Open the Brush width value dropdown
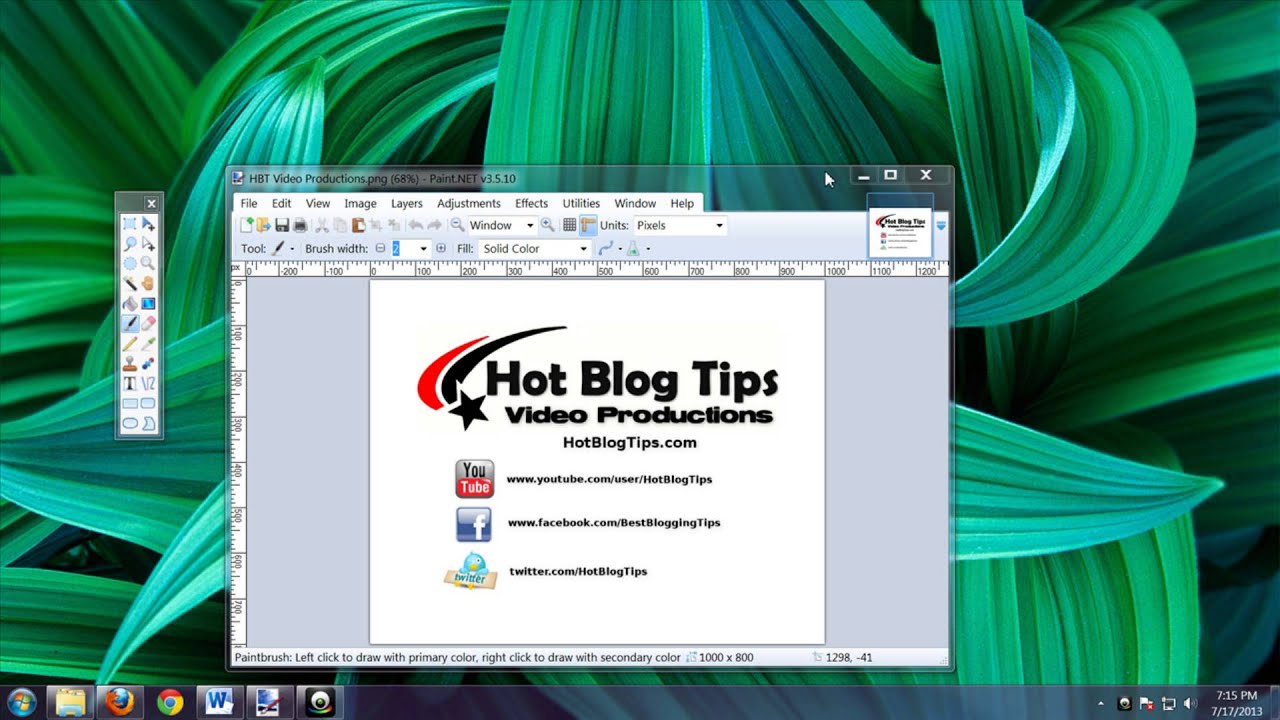The height and width of the screenshot is (720, 1280). pos(423,249)
